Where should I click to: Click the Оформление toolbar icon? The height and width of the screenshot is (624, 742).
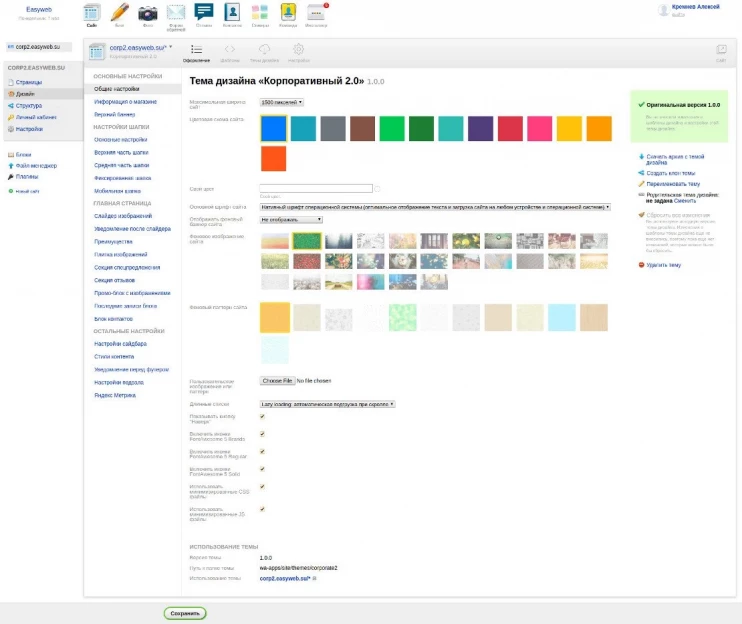pos(197,51)
